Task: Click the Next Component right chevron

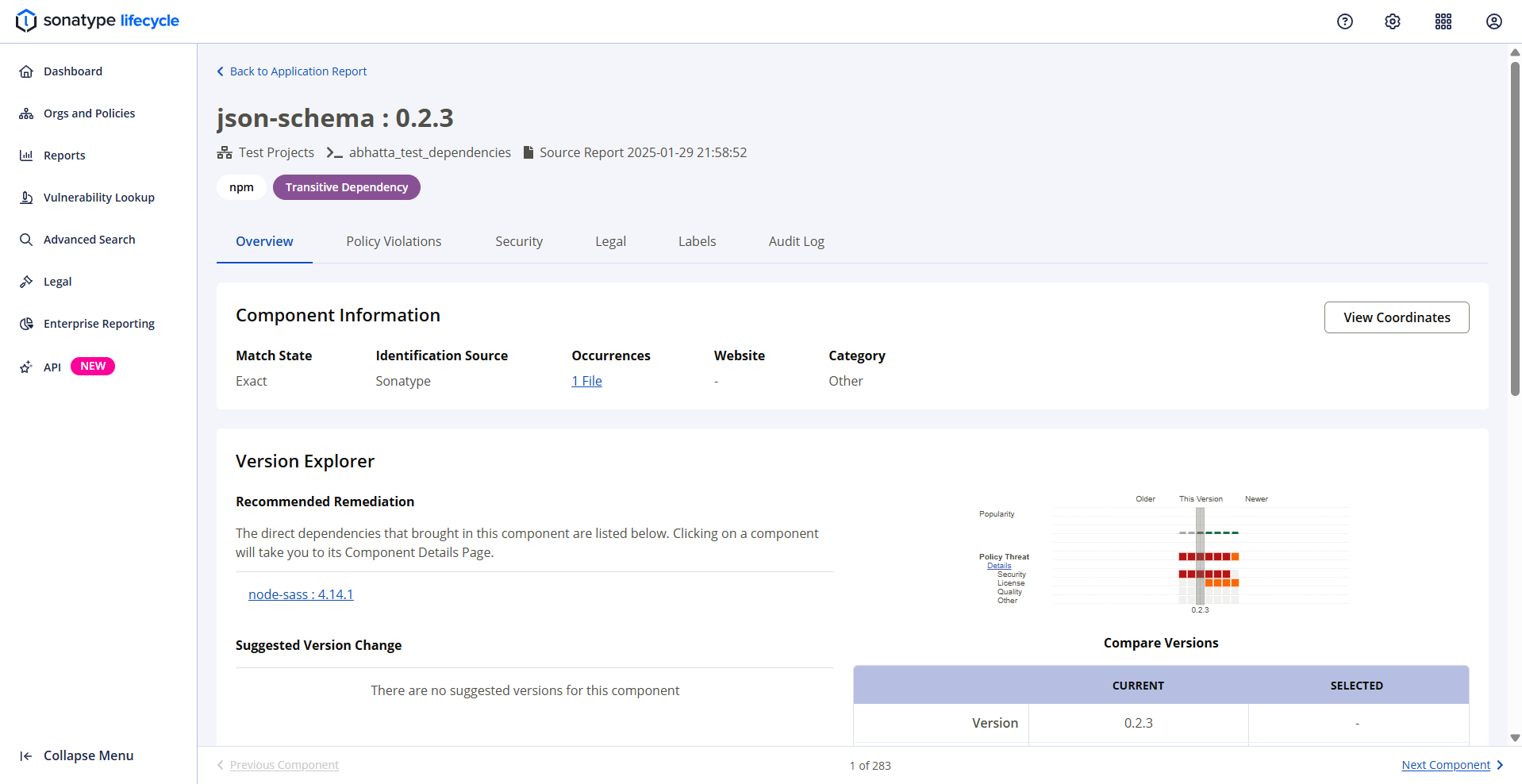Action: pyautogui.click(x=1500, y=765)
